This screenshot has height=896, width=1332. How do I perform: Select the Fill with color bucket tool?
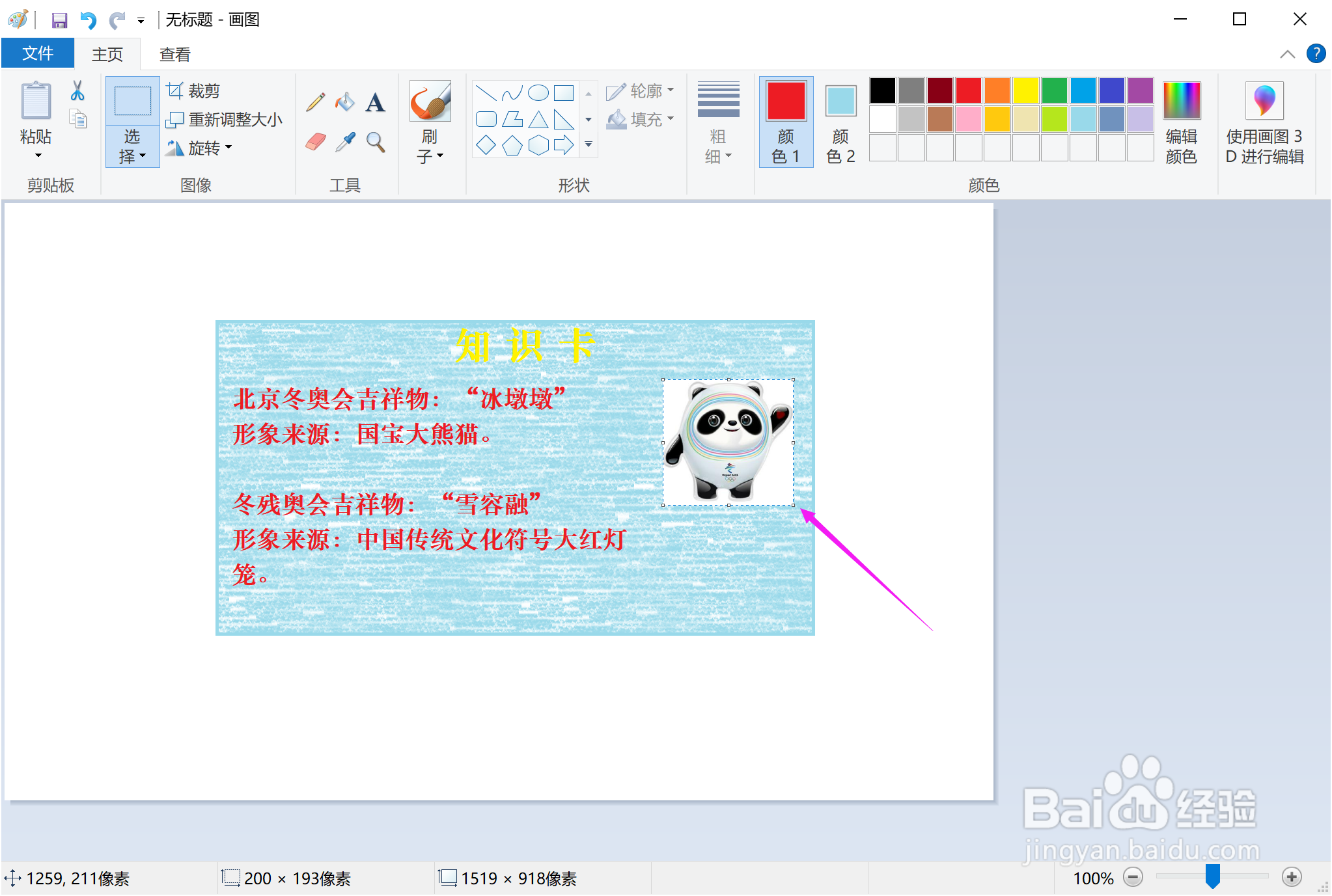click(x=345, y=102)
